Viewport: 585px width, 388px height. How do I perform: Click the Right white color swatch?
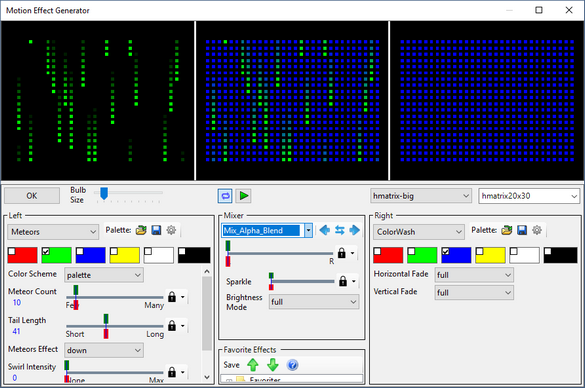coord(524,255)
